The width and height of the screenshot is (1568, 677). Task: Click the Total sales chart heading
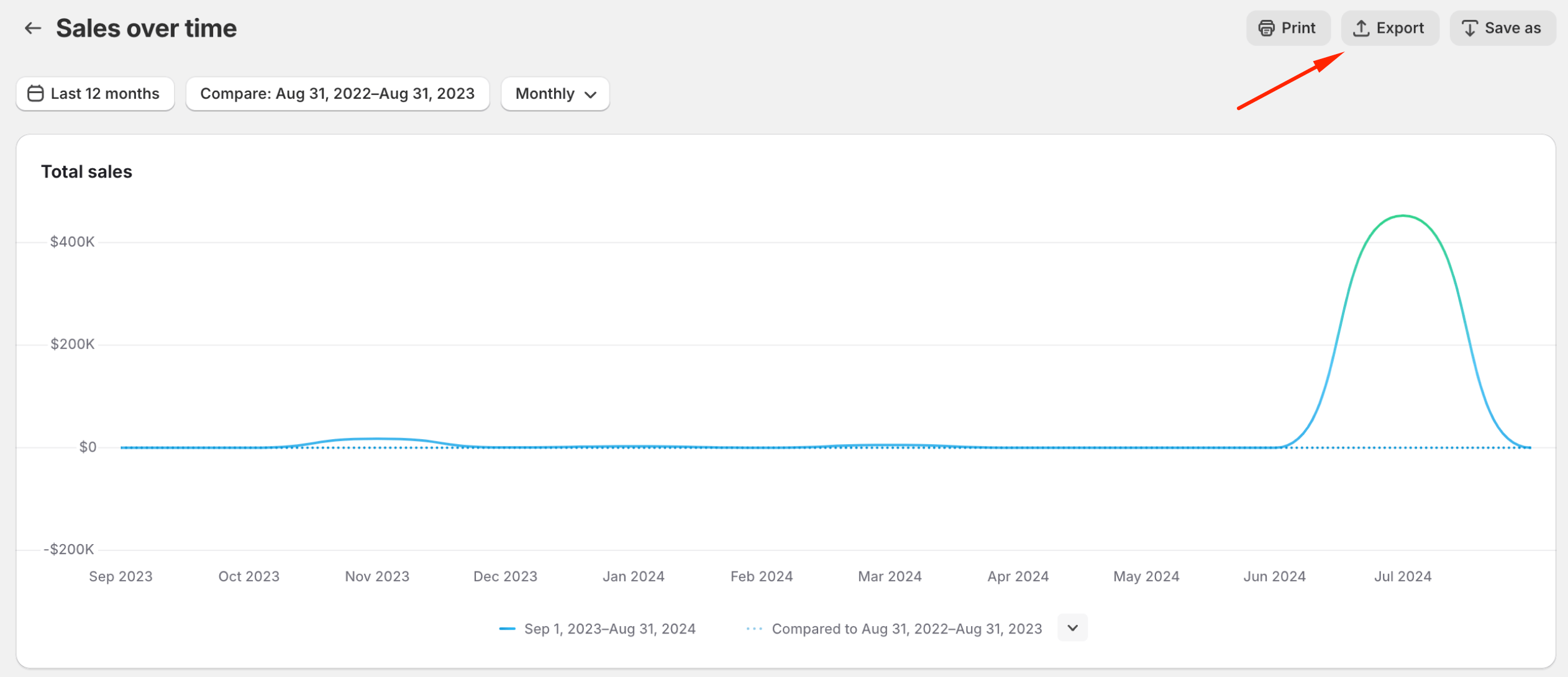tap(86, 171)
